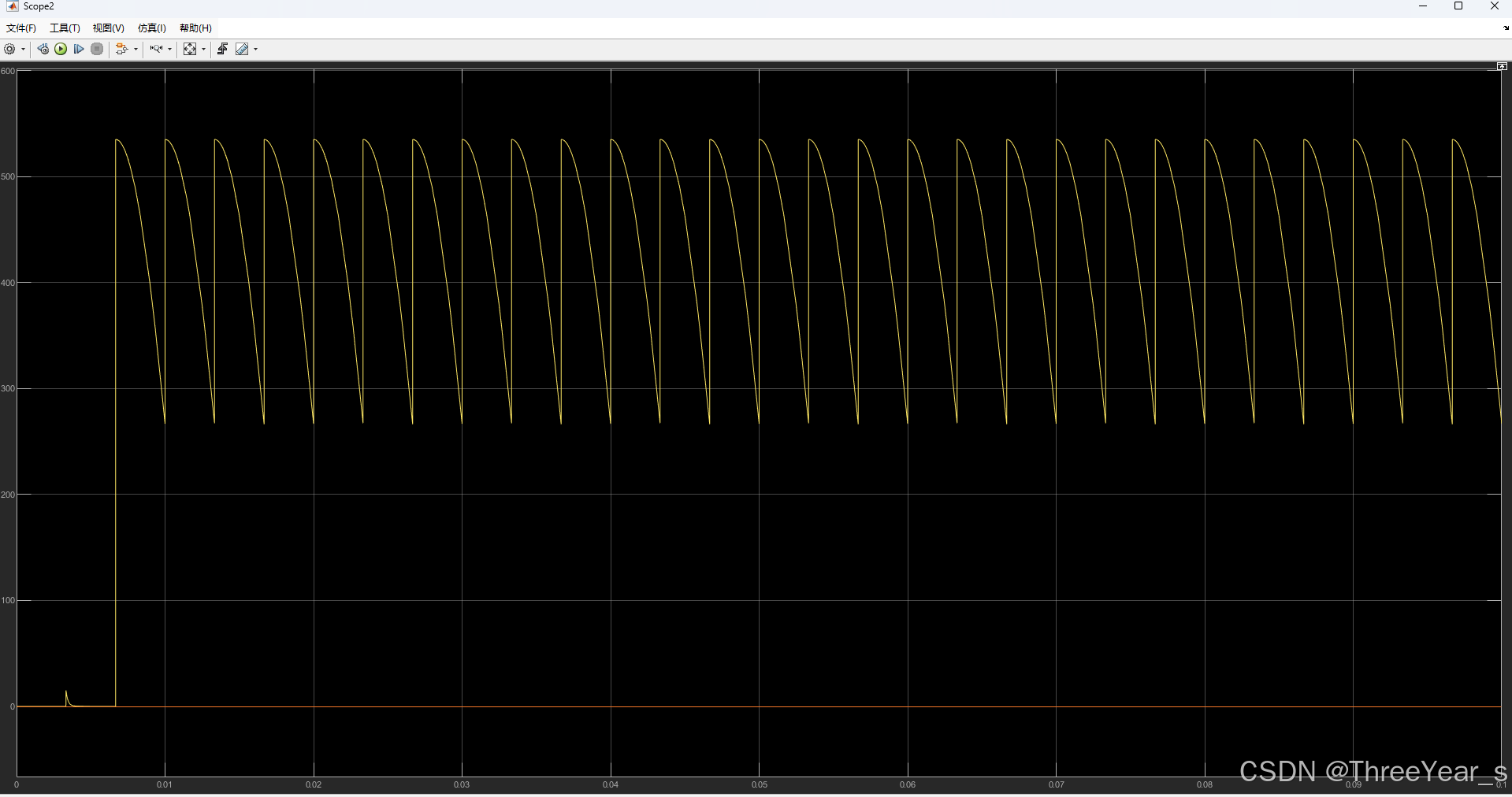Run the simulation with green play button
The height and width of the screenshot is (797, 1512).
[x=61, y=49]
